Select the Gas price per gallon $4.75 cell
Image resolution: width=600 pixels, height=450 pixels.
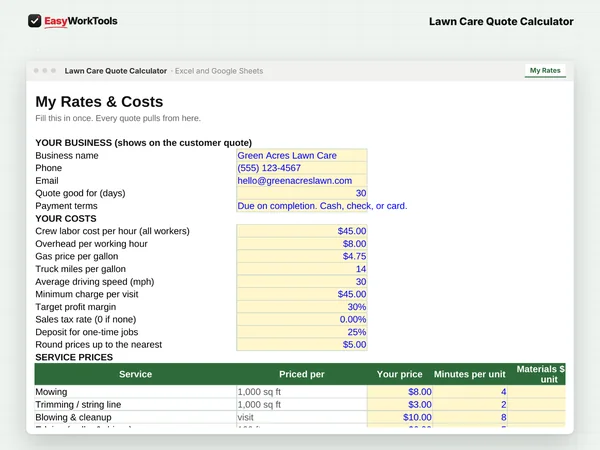coord(302,256)
